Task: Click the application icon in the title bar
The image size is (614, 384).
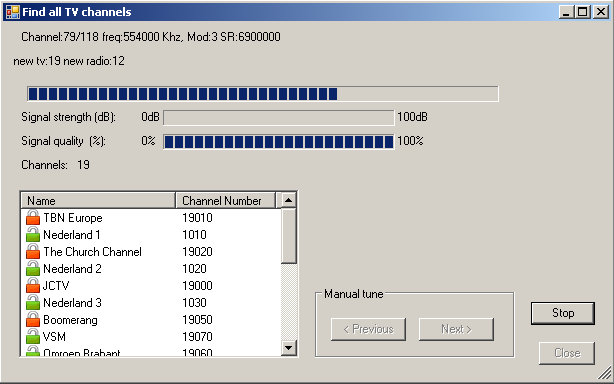Action: point(13,12)
